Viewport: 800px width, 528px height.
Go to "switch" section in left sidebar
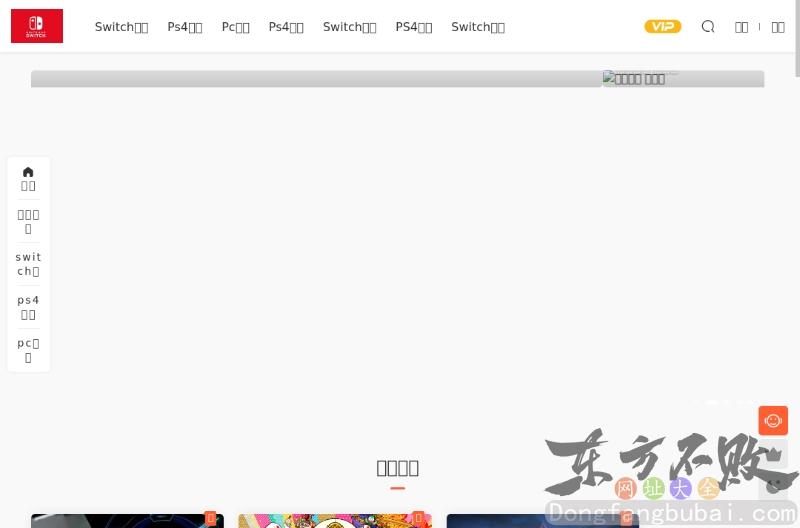(x=28, y=264)
